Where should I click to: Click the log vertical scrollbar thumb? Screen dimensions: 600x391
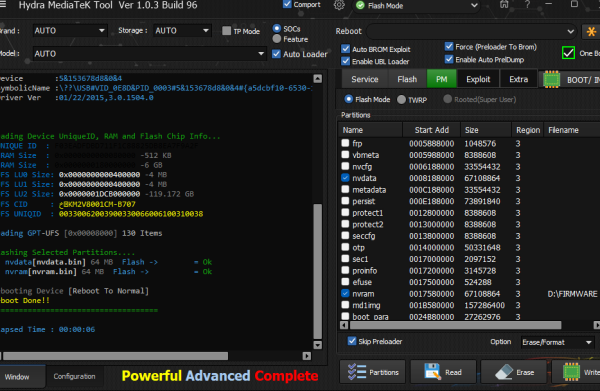(x=318, y=271)
